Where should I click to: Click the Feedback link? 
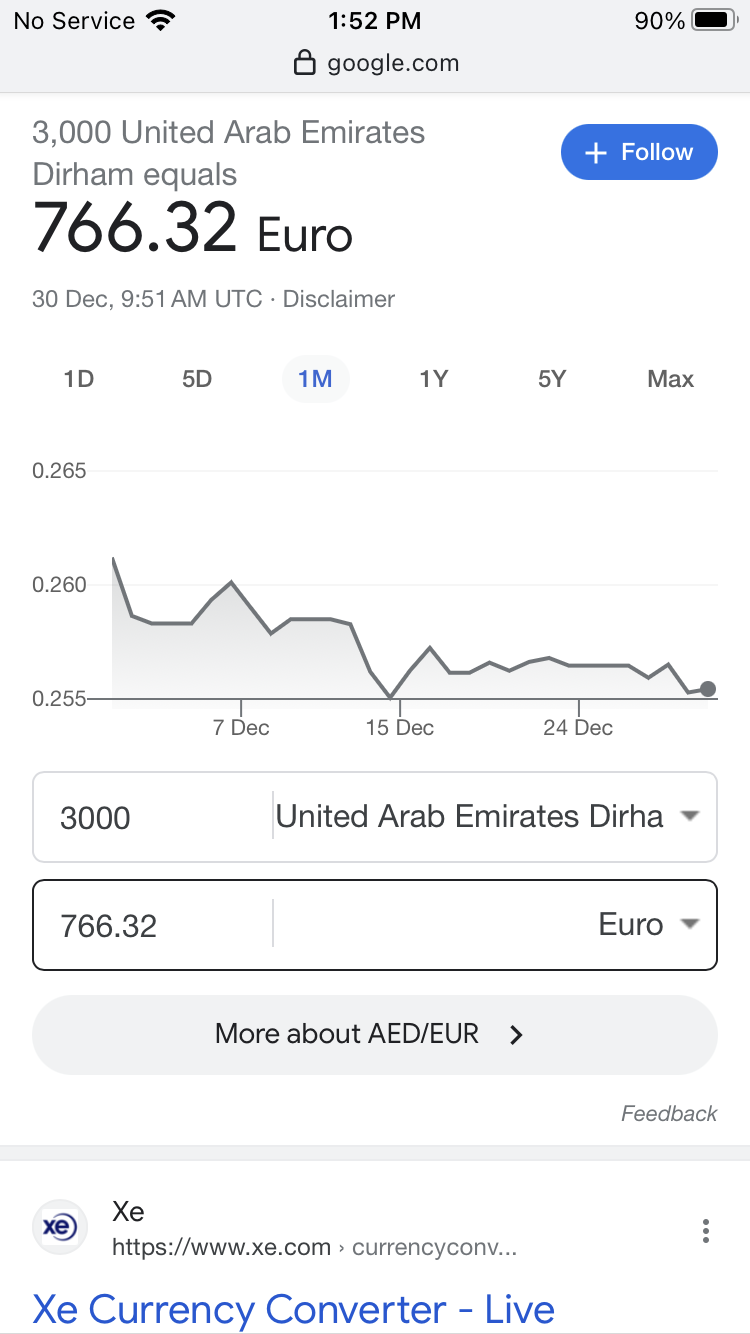point(669,1113)
